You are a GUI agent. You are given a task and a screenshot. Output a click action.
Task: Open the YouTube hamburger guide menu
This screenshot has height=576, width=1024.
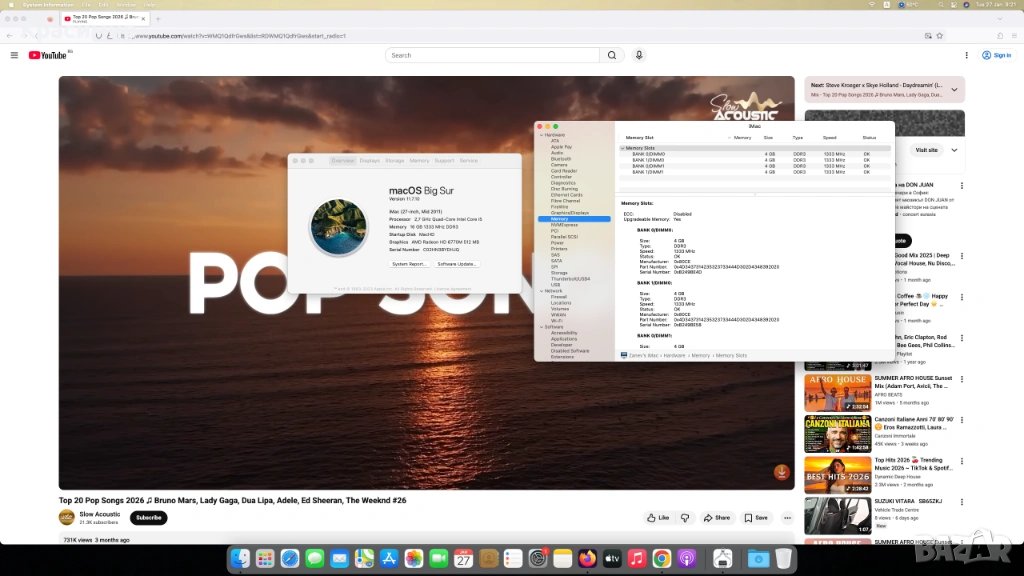(14, 55)
